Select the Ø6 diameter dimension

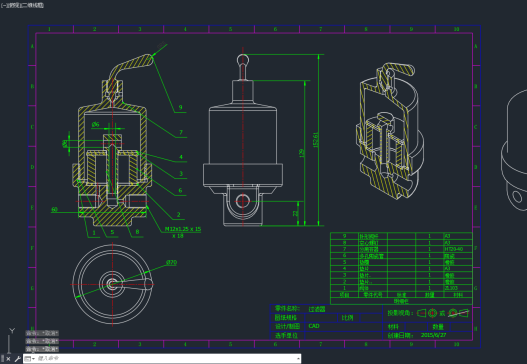pyautogui.click(x=96, y=124)
